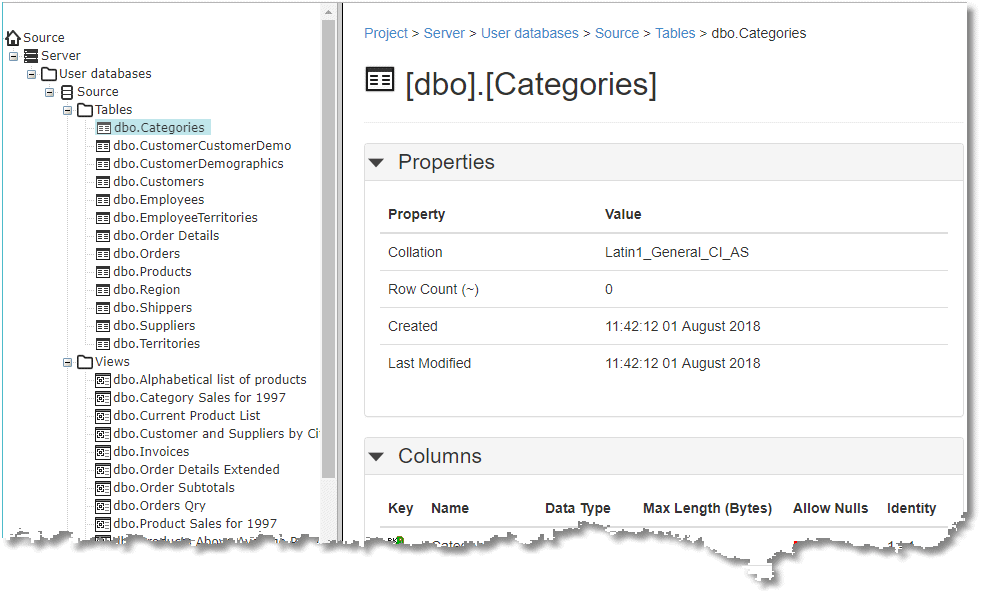Viewport: 981px width, 595px height.
Task: Click table icon in [dbo].[Categories] heading
Action: coord(380,80)
